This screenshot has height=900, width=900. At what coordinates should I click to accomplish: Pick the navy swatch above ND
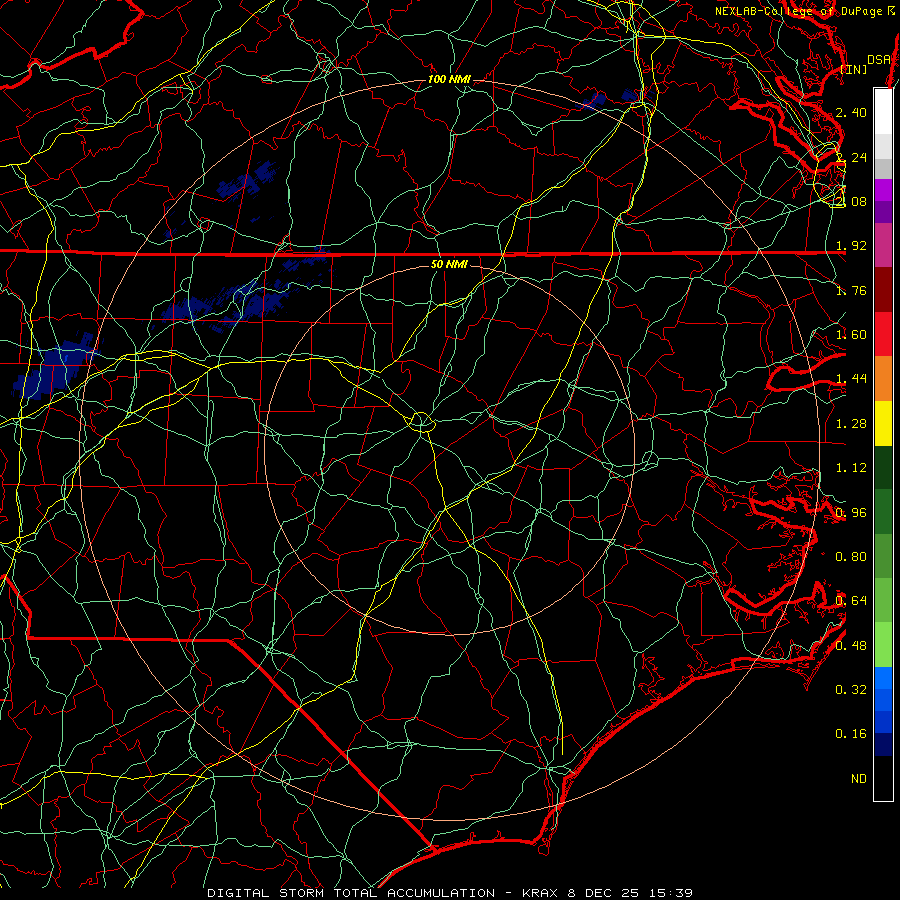[883, 744]
